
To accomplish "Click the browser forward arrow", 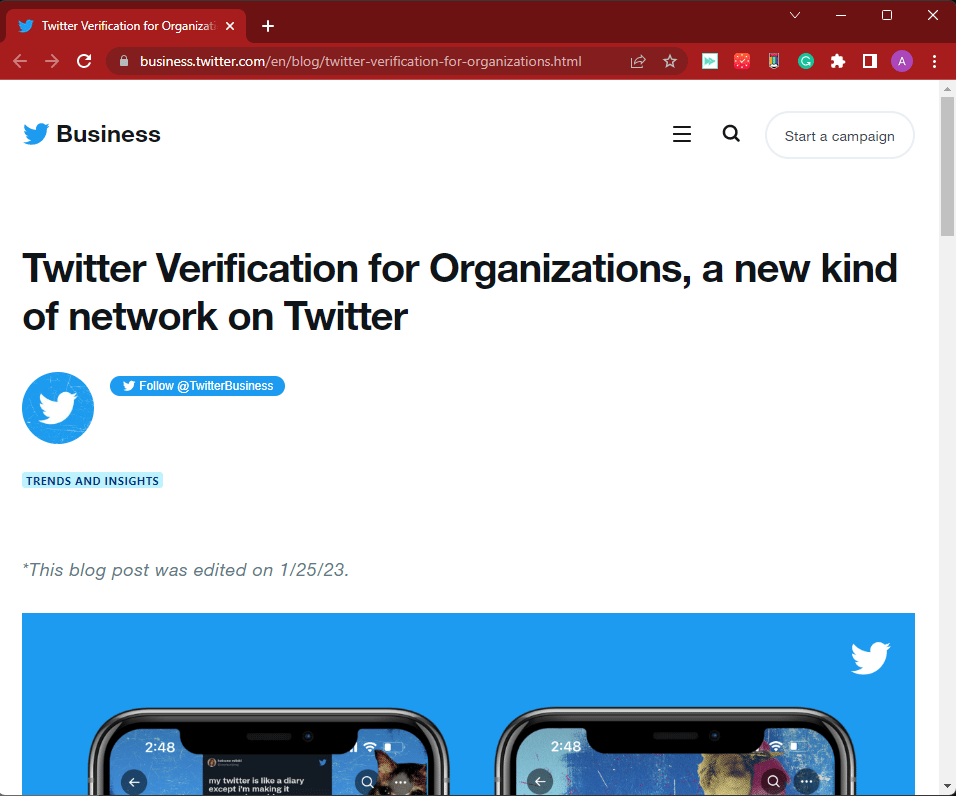I will point(52,61).
